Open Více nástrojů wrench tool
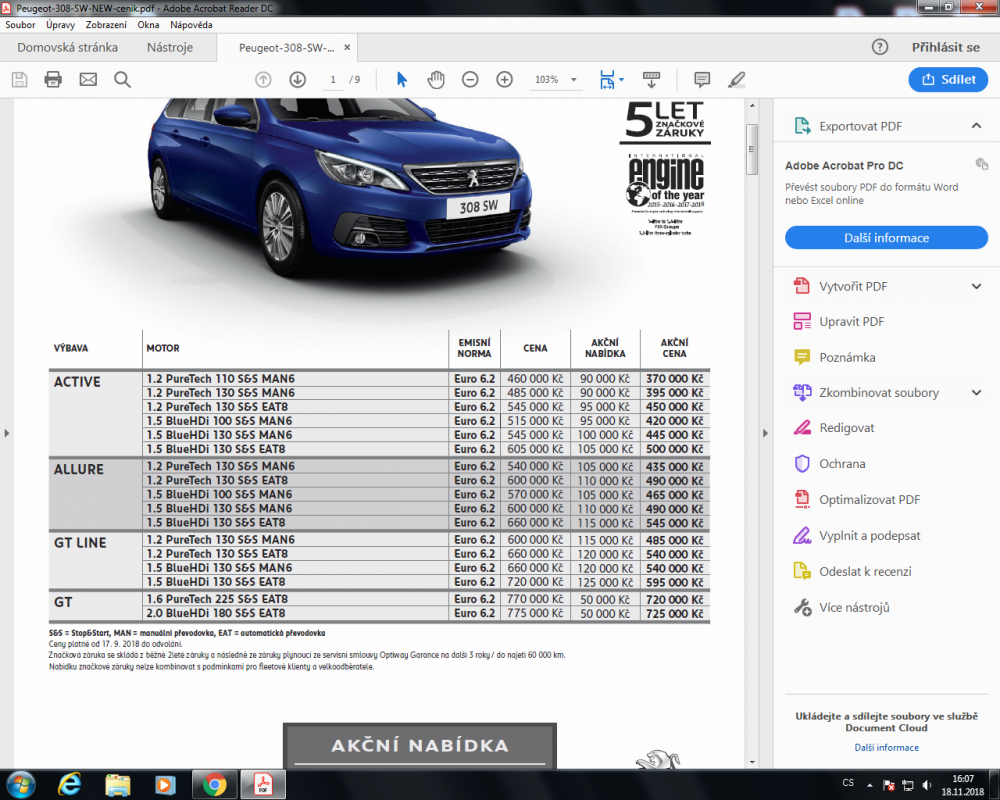This screenshot has height=800, width=1000. (x=841, y=607)
